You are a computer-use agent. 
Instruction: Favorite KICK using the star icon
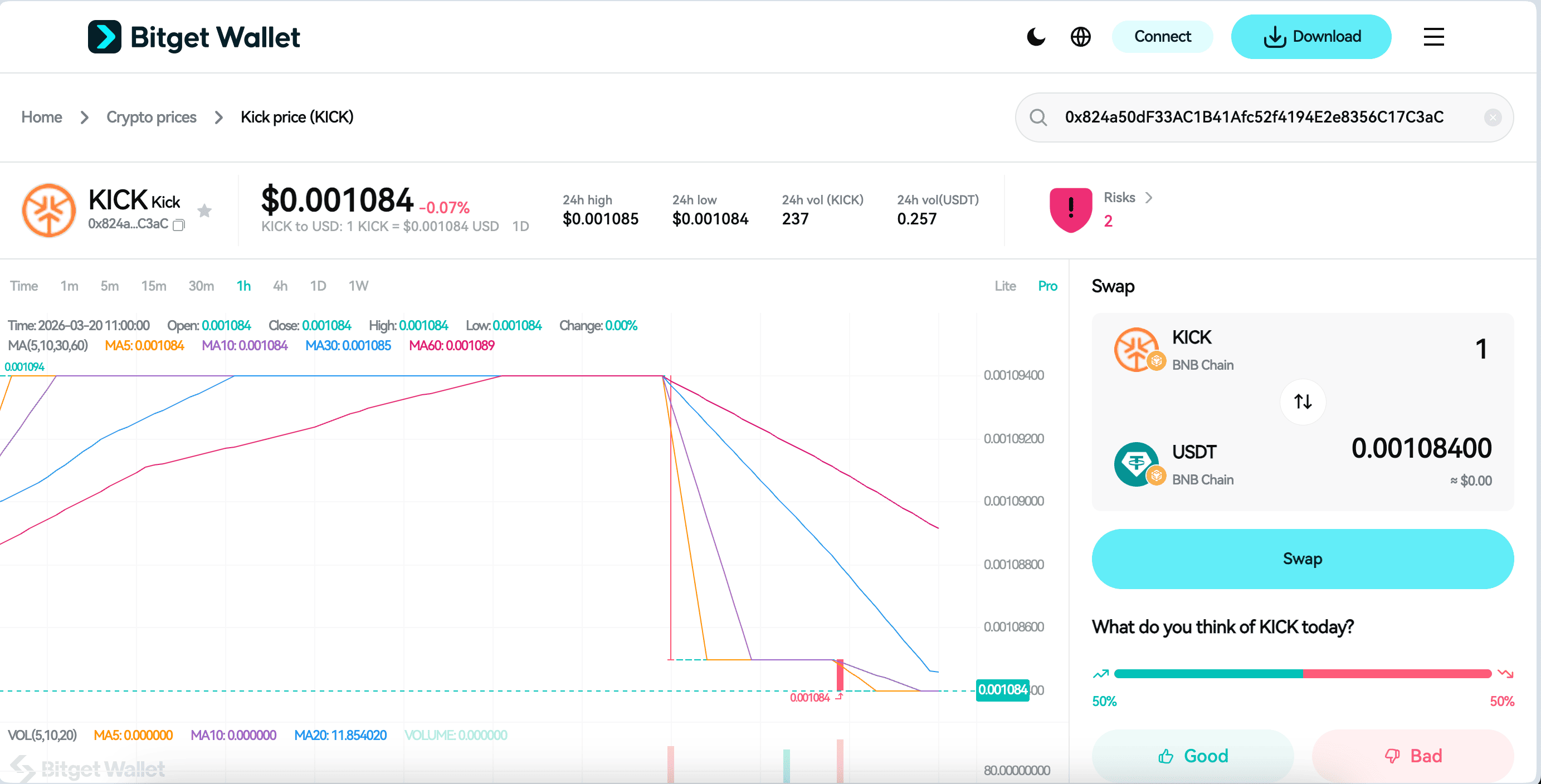204,210
